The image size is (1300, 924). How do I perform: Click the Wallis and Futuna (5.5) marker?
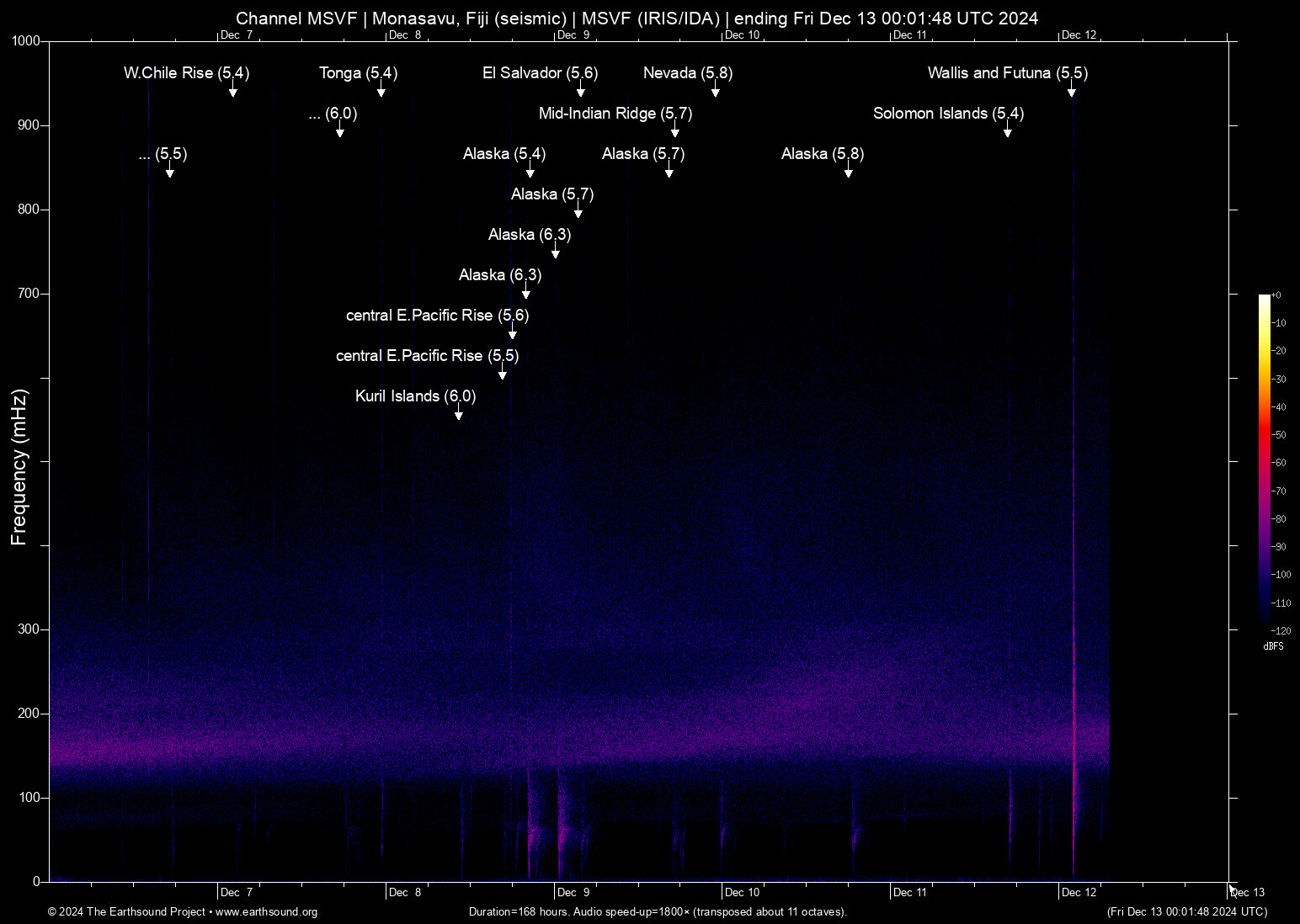point(1007,73)
